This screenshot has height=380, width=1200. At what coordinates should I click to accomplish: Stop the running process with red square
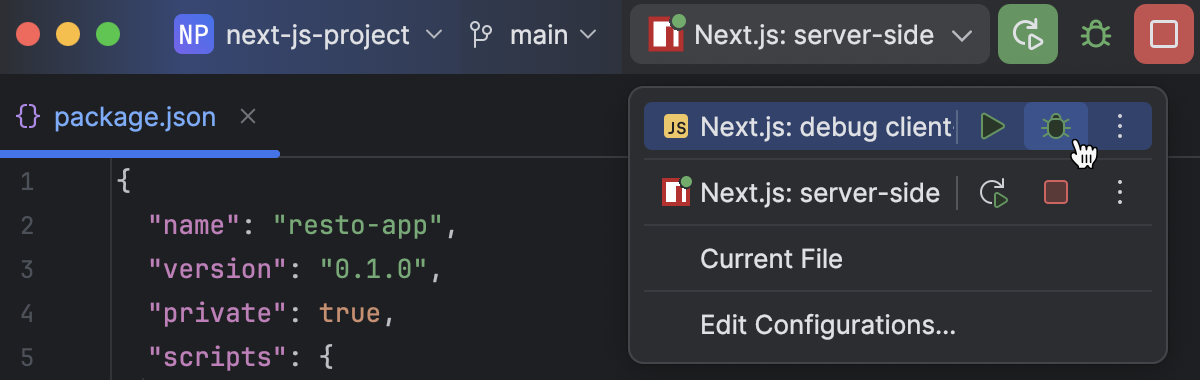coord(1164,35)
